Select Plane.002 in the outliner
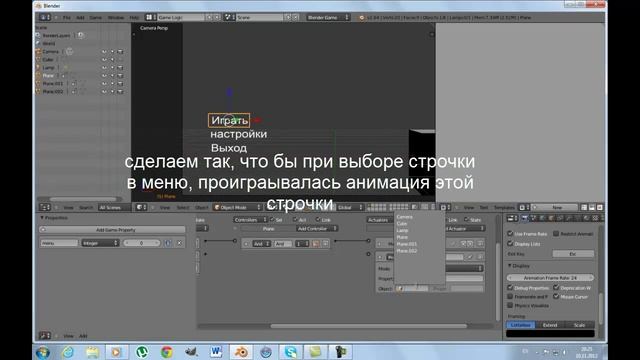This screenshot has height=360, width=640. click(x=53, y=92)
